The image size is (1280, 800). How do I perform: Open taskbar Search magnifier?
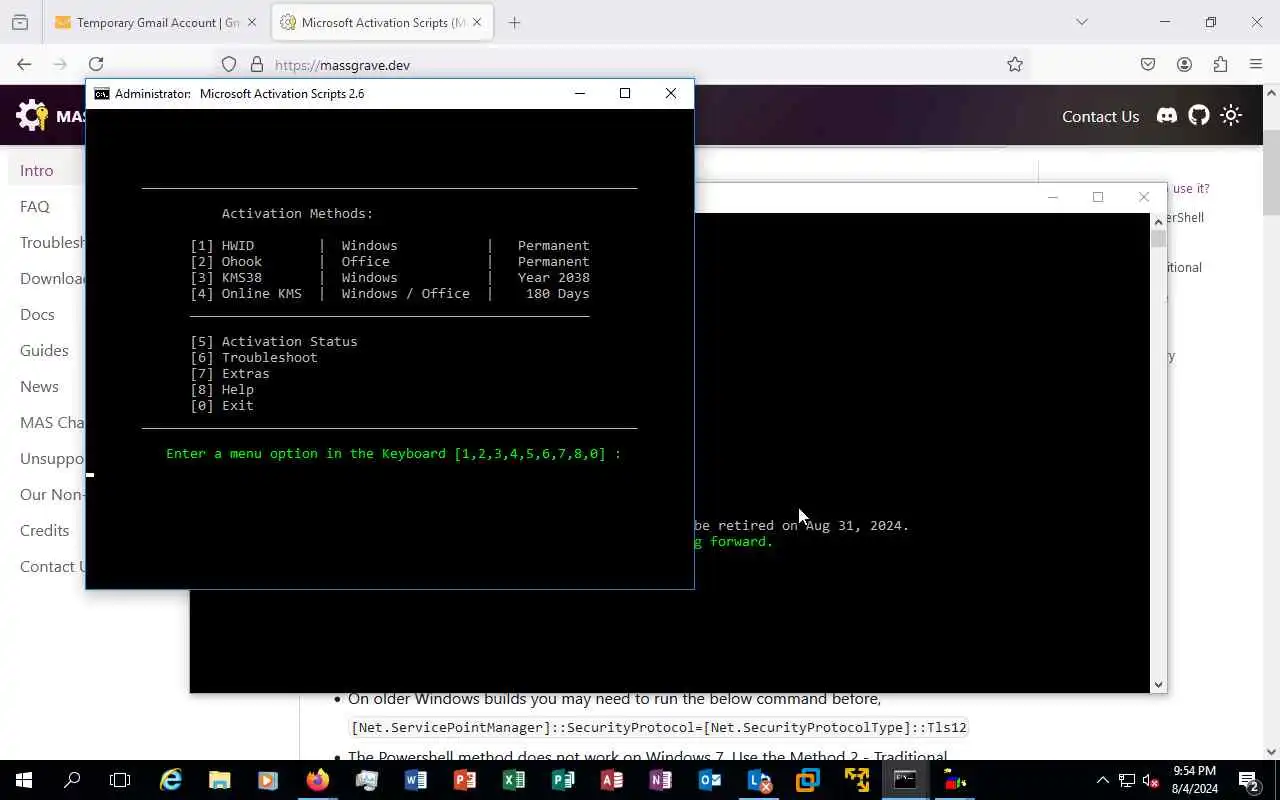[72, 780]
